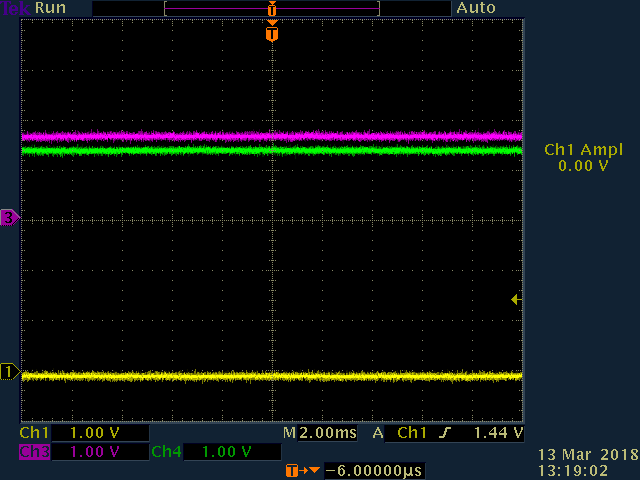
Task: Click the Ch3 1.00 V scale readout
Action: pos(100,452)
